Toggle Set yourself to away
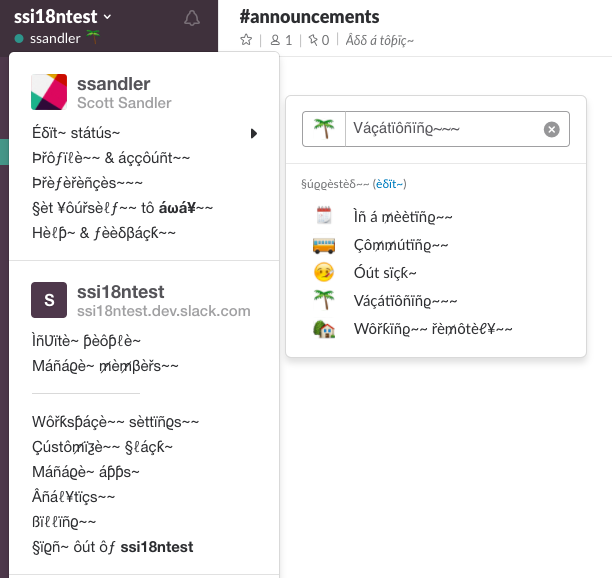The image size is (612, 578). pyautogui.click(x=123, y=208)
